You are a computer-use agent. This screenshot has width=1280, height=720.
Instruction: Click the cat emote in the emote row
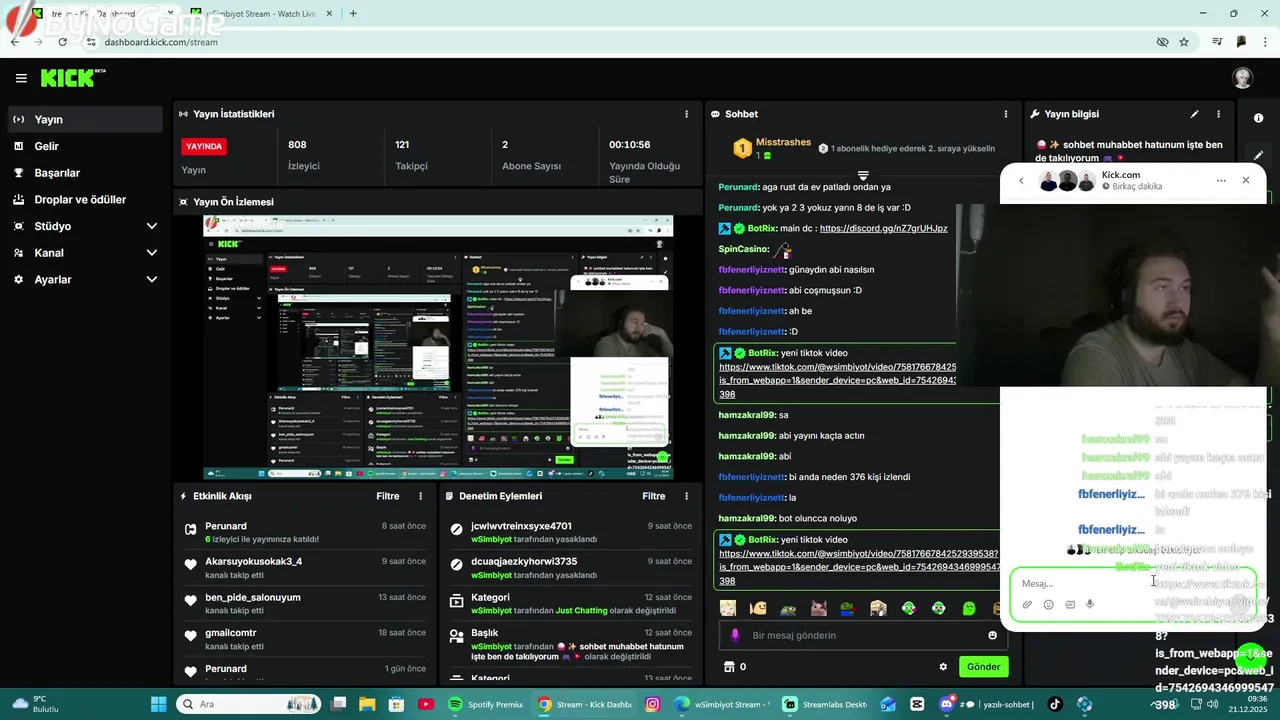pos(818,608)
